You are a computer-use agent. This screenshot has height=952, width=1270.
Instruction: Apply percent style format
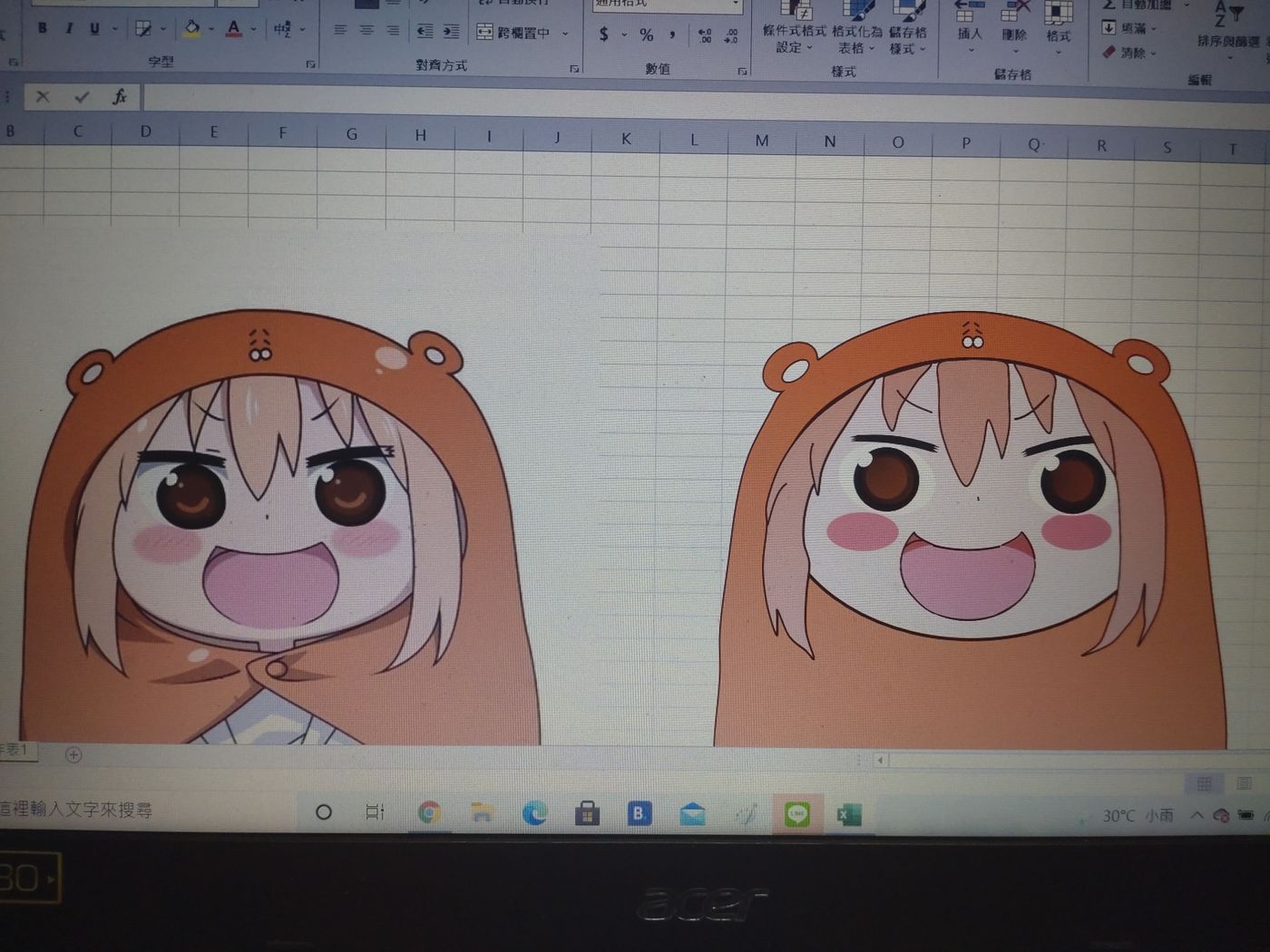click(646, 35)
